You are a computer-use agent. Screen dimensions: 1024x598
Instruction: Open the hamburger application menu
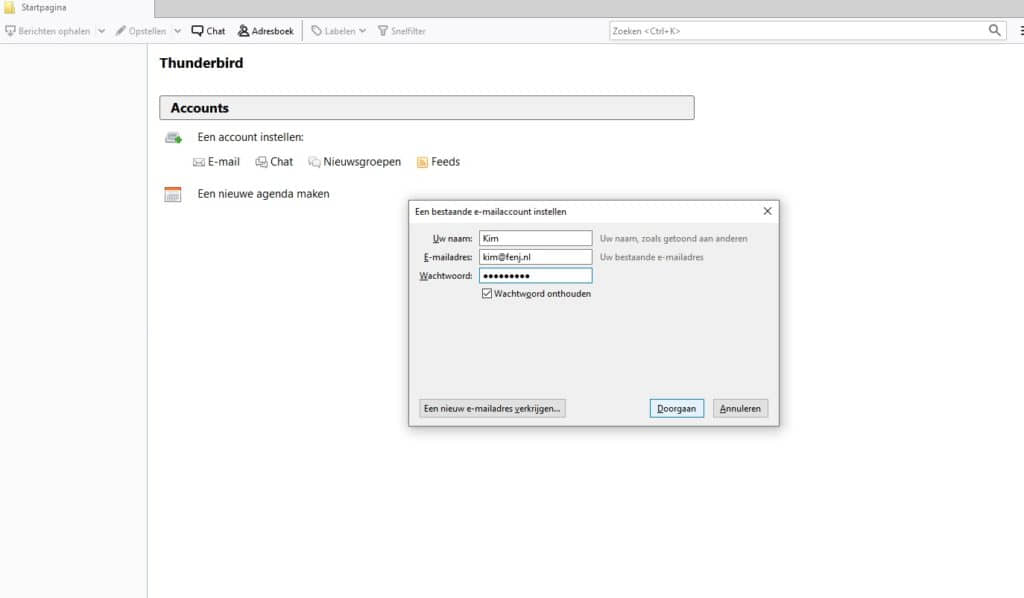1021,31
